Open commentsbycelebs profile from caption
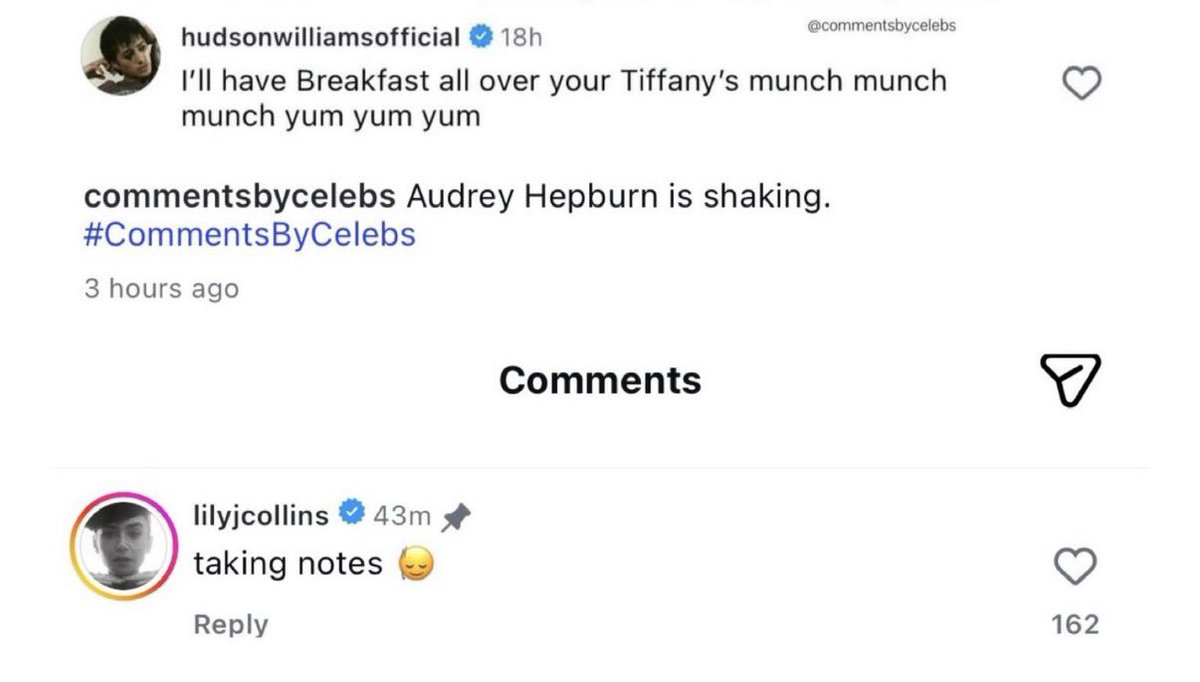Screen dimensions: 1200x682 [242, 197]
